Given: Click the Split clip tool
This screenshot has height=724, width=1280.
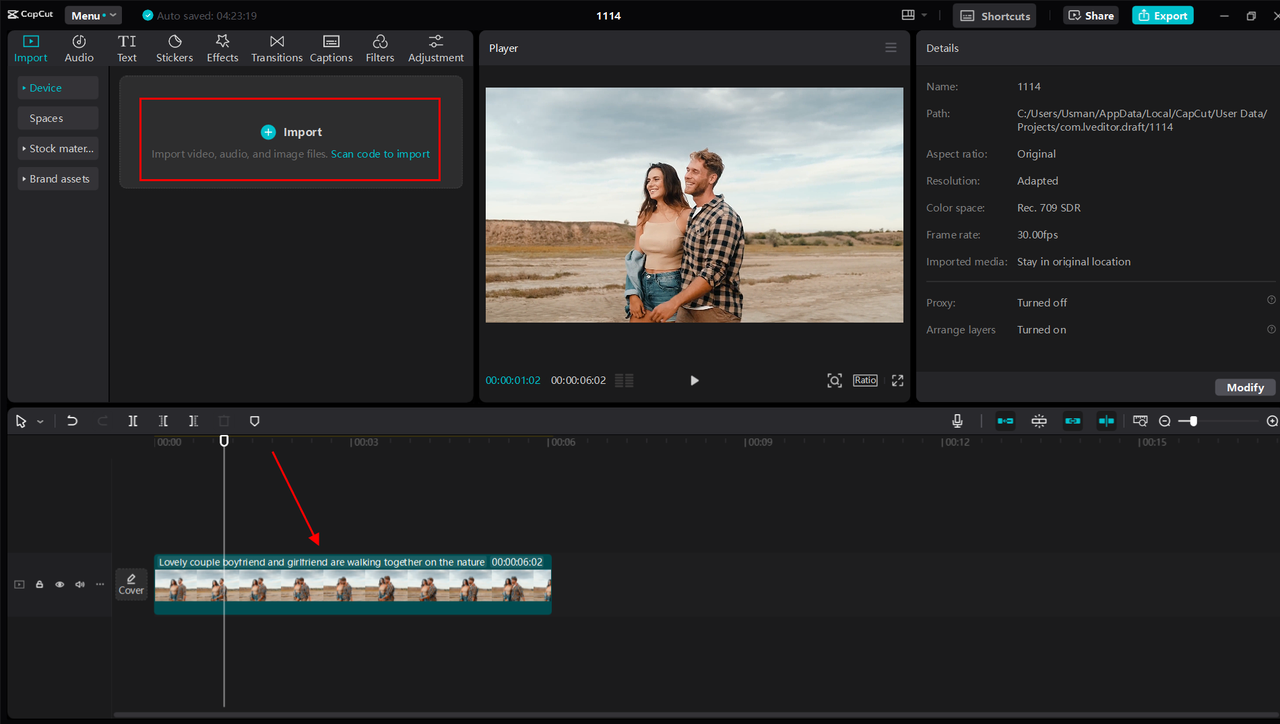Looking at the screenshot, I should tap(132, 421).
